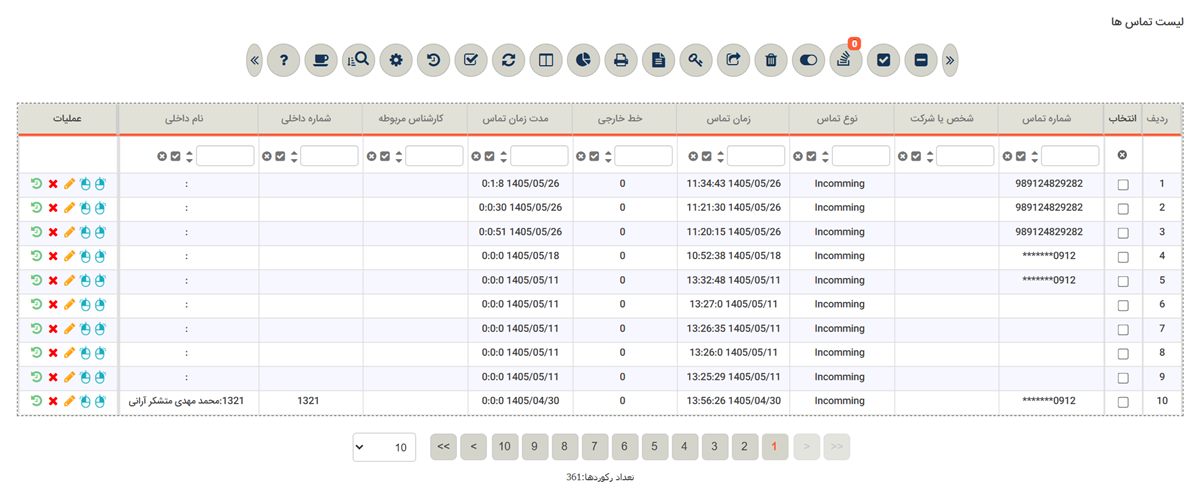Open the page size dropdown showing 10
Screen dimensions: 1200x500
[x=384, y=447]
